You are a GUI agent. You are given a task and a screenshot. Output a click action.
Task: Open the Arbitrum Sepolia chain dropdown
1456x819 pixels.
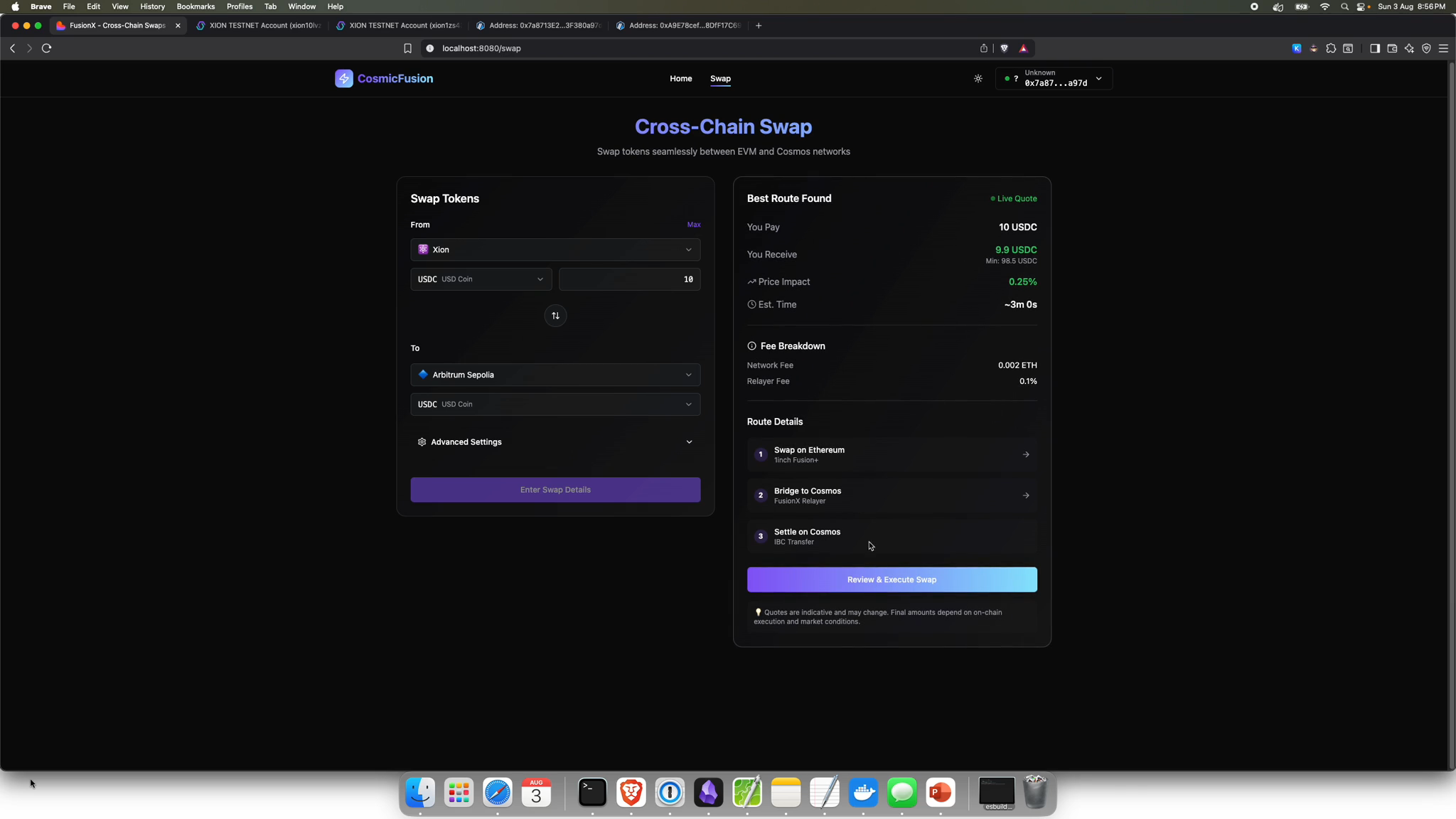(555, 374)
